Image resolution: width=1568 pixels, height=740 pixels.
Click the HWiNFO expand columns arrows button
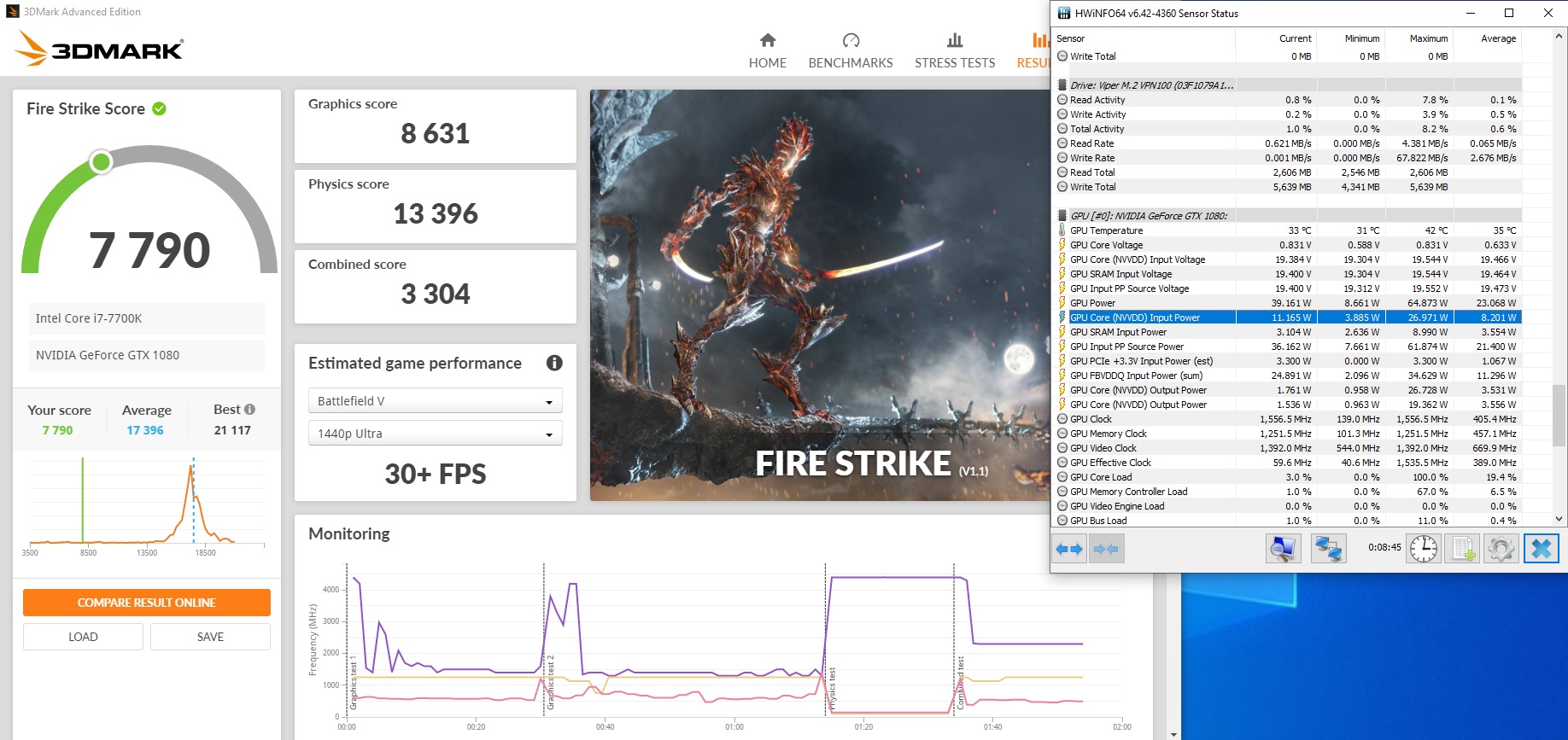(1069, 549)
